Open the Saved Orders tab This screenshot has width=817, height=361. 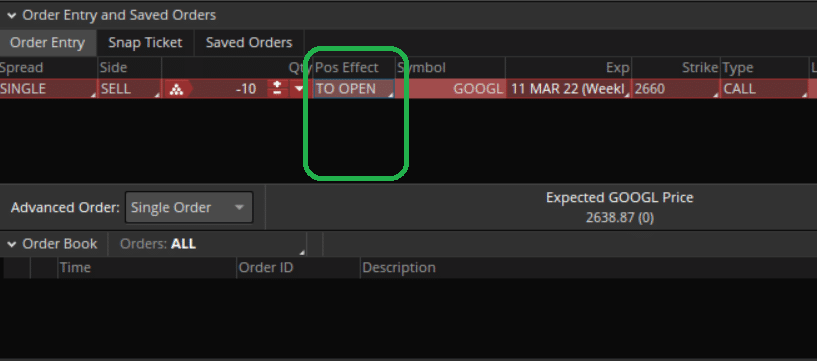249,43
